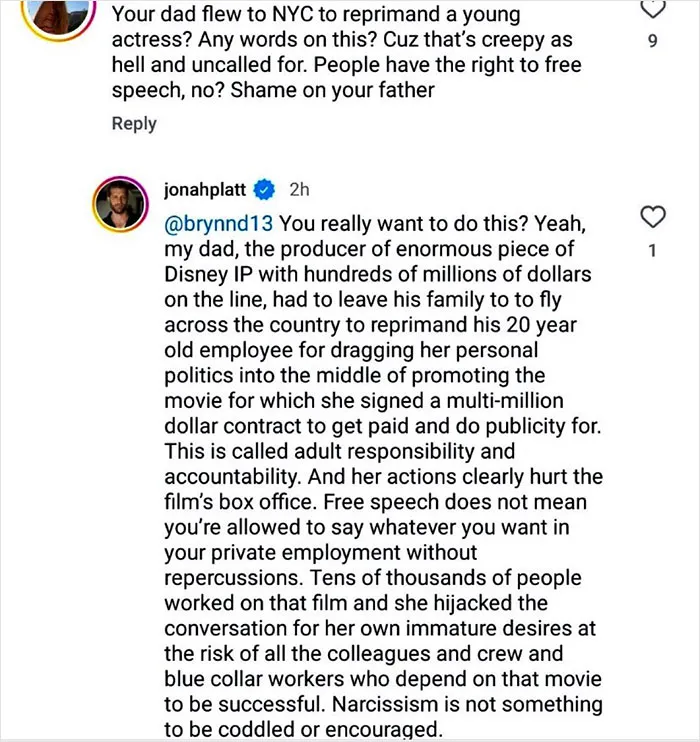The height and width of the screenshot is (742, 700).
Task: Like jonahplatt's reply with the heart
Action: click(x=653, y=217)
